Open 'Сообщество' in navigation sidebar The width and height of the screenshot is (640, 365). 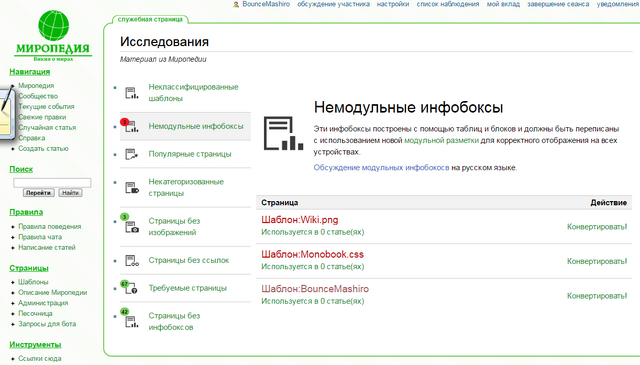[38, 96]
